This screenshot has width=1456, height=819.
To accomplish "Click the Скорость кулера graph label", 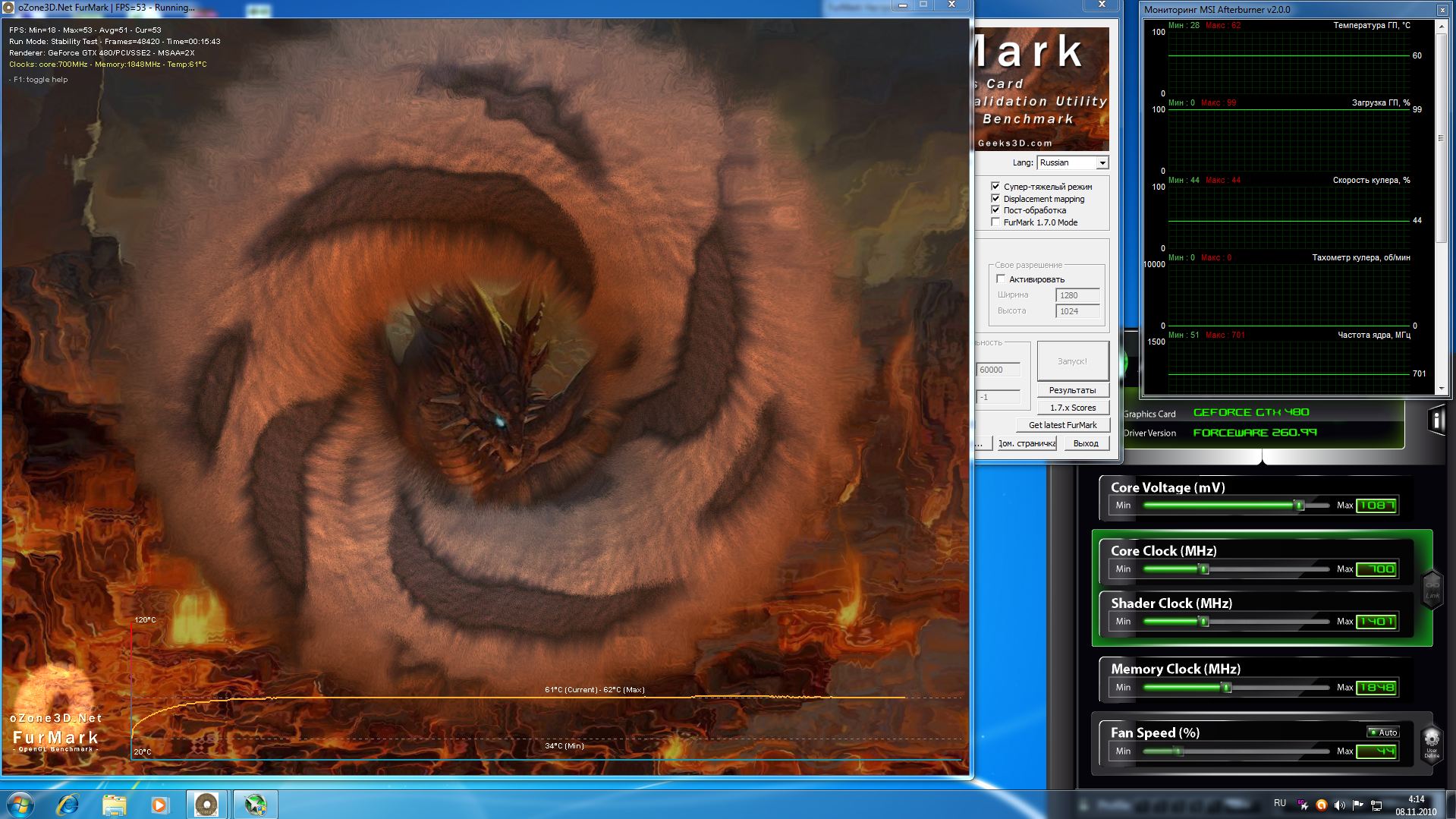I will 1371,180.
